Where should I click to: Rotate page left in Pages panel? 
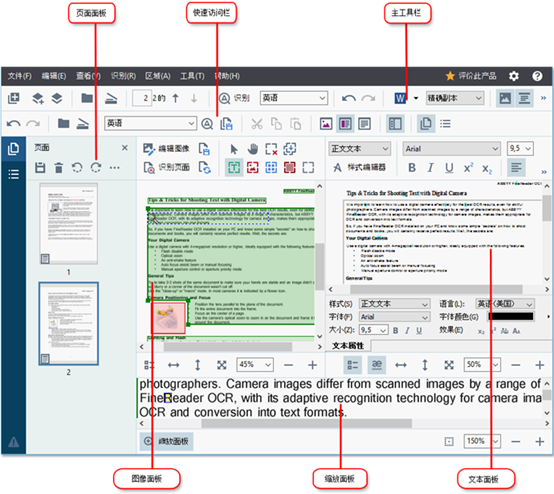[77, 167]
